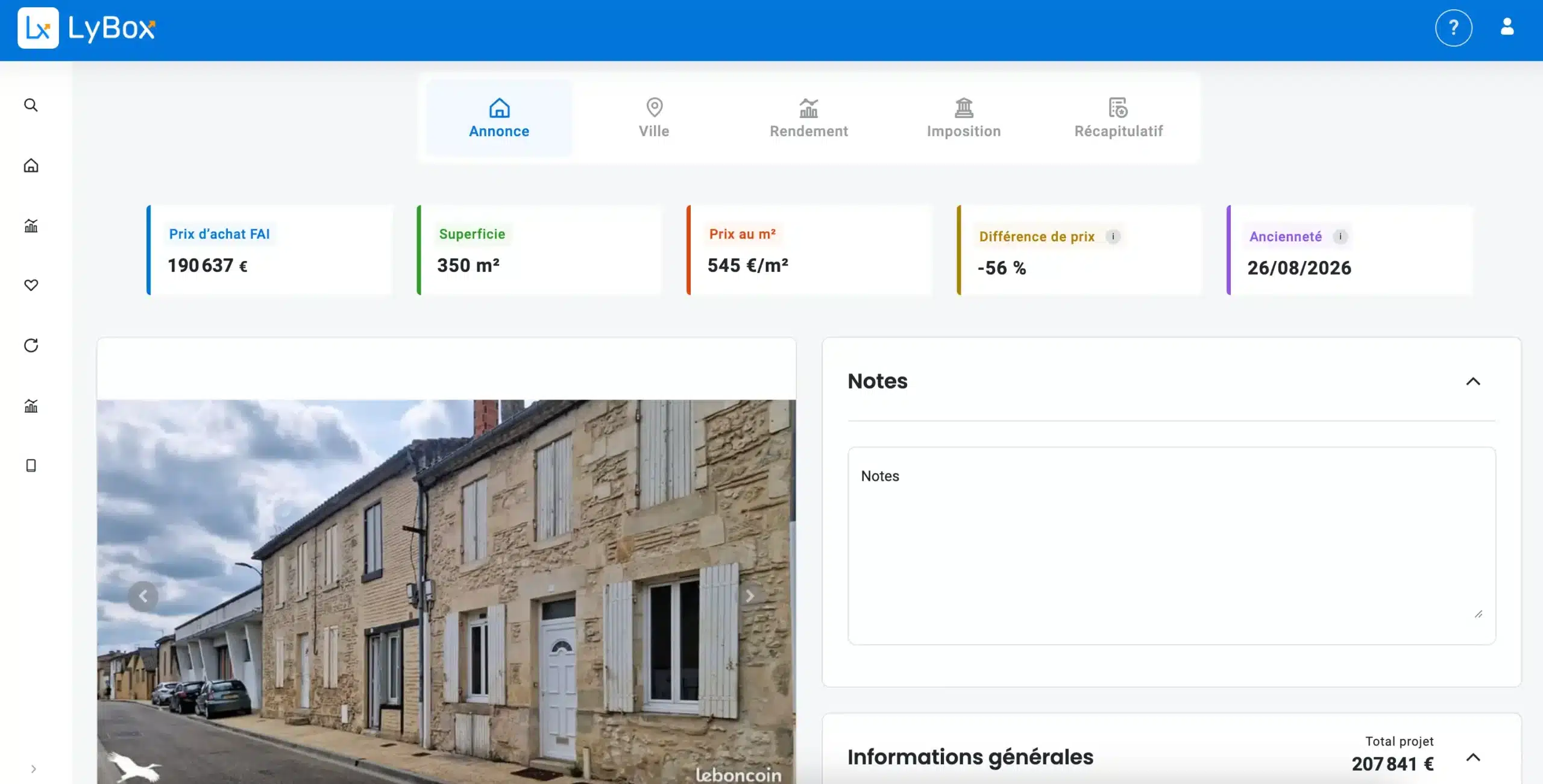Open the Rendement tab
Image resolution: width=1543 pixels, height=784 pixels.
point(808,118)
